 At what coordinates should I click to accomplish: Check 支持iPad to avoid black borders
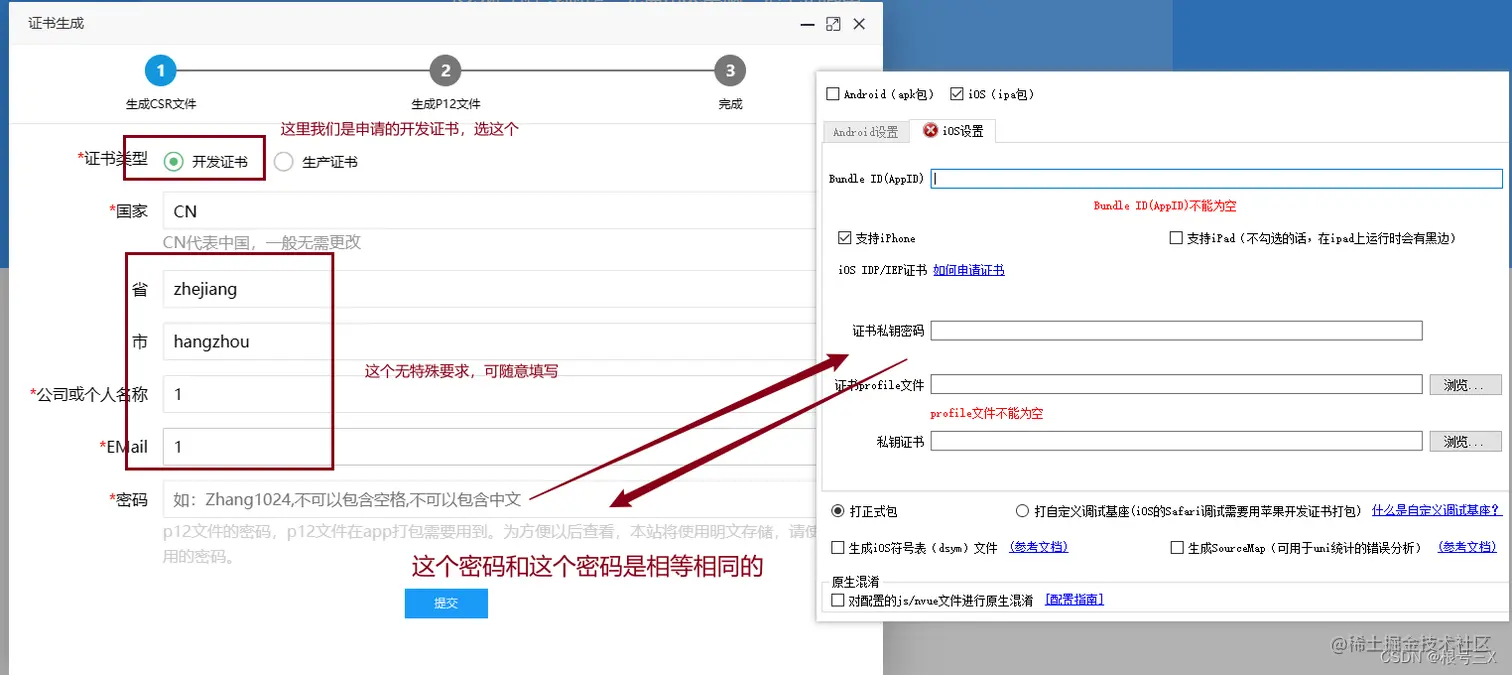pyautogui.click(x=1175, y=237)
